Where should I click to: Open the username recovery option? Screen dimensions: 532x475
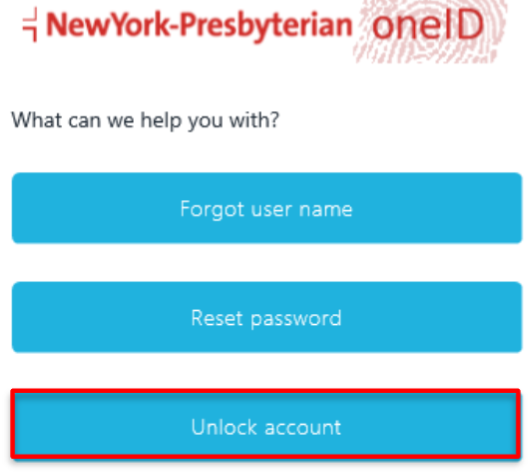[x=267, y=208]
